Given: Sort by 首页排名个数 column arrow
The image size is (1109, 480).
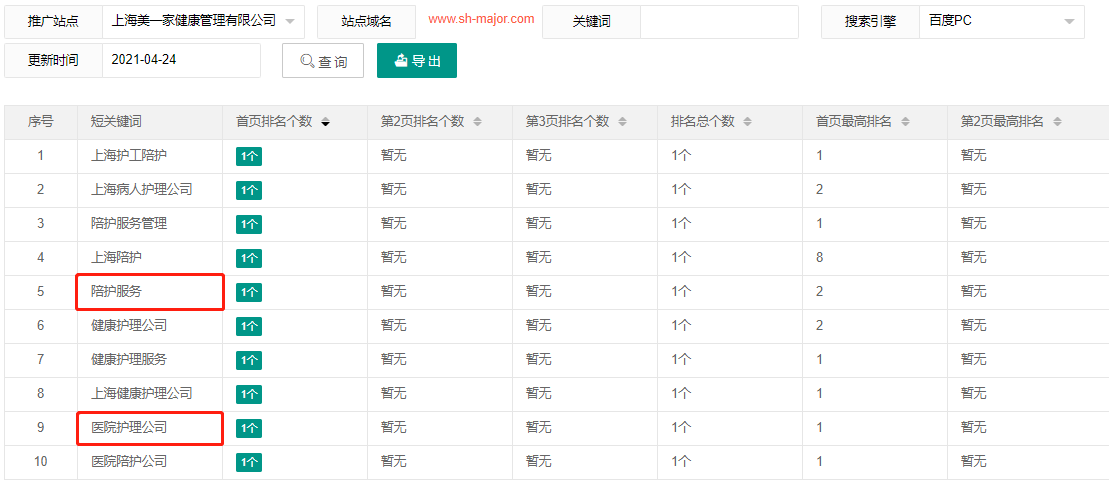Looking at the screenshot, I should [x=325, y=122].
